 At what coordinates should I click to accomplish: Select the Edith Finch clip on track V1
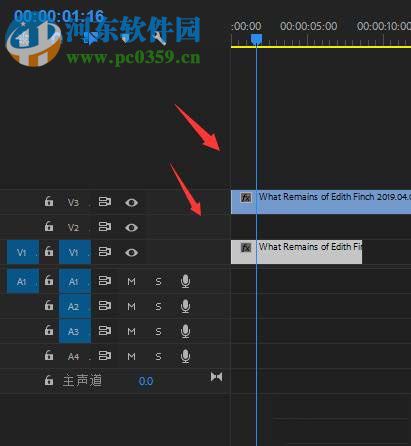click(x=296, y=252)
